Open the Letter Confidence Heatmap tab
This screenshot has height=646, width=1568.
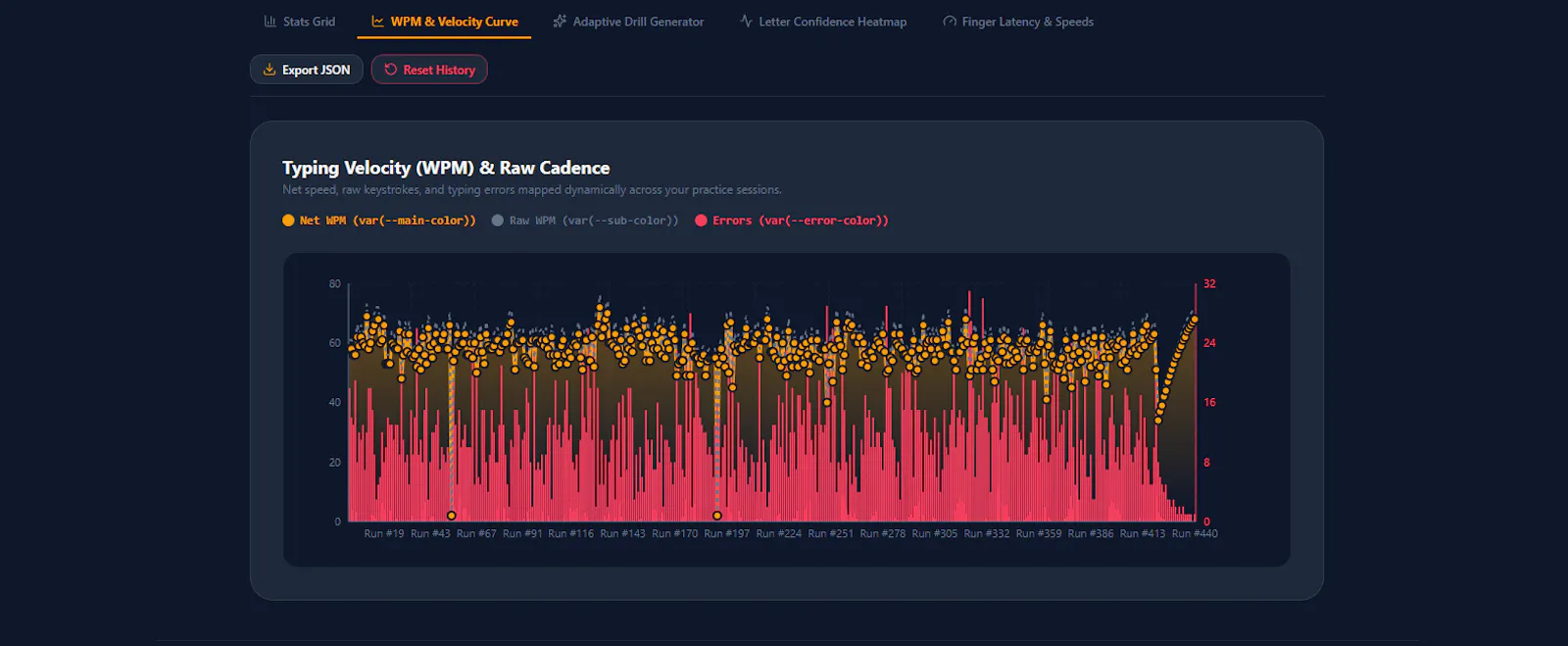pos(823,22)
